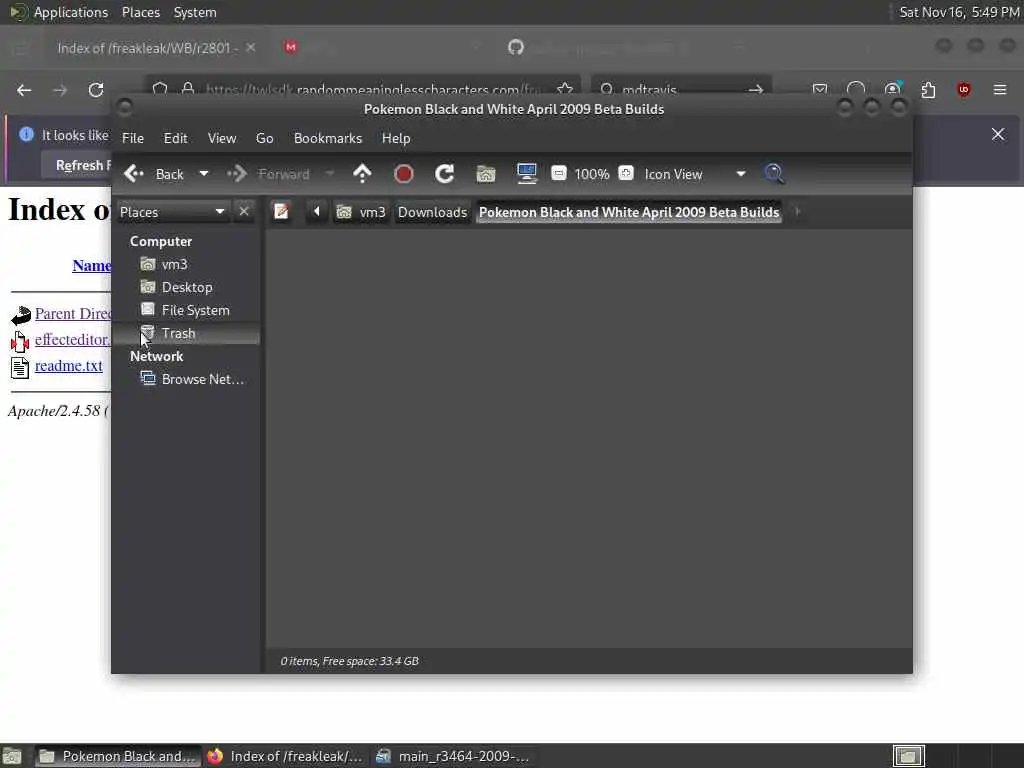The width and height of the screenshot is (1024, 768).
Task: Open readme.txt link in Firefox page
Action: point(69,366)
